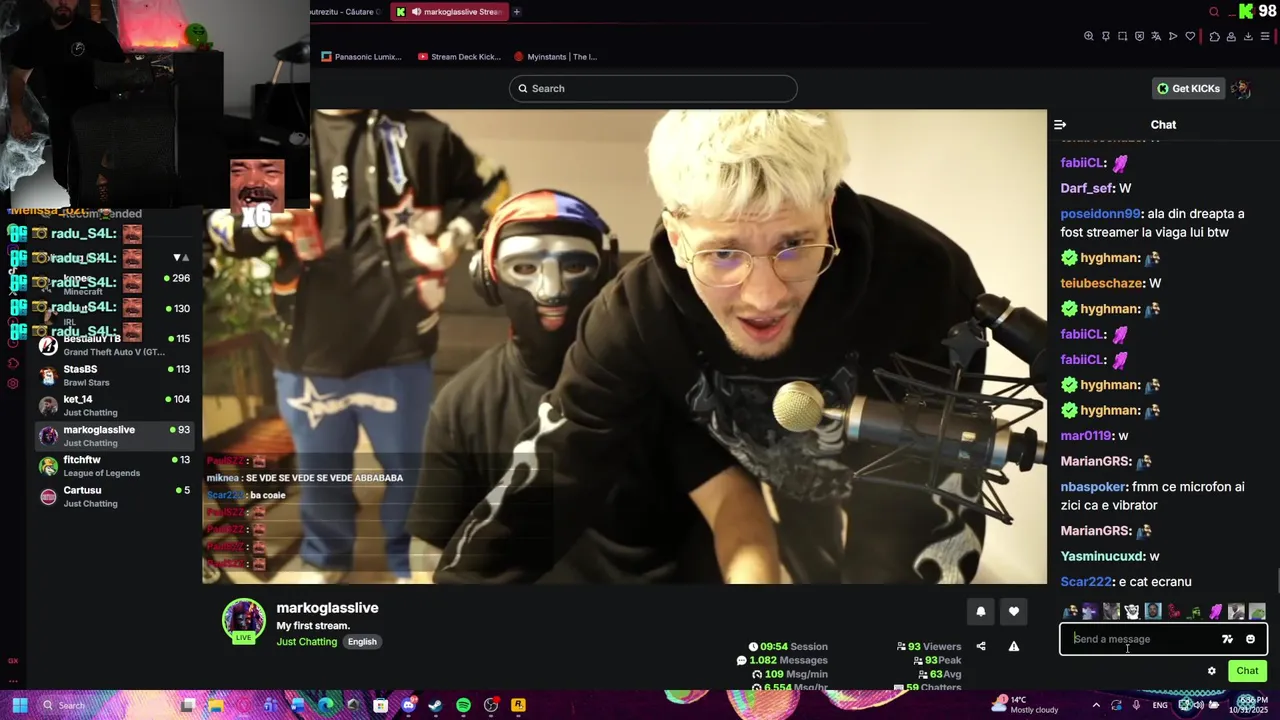
Task: Enable notifications with the bell icon
Action: [980, 612]
